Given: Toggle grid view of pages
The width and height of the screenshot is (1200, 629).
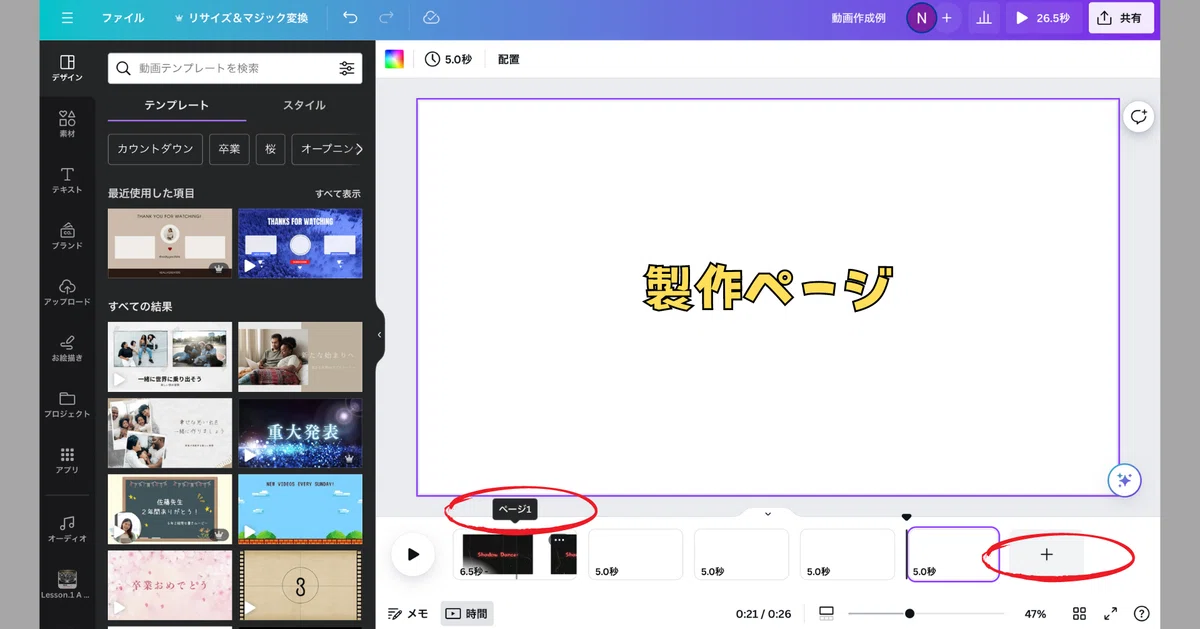Looking at the screenshot, I should click(x=1079, y=613).
